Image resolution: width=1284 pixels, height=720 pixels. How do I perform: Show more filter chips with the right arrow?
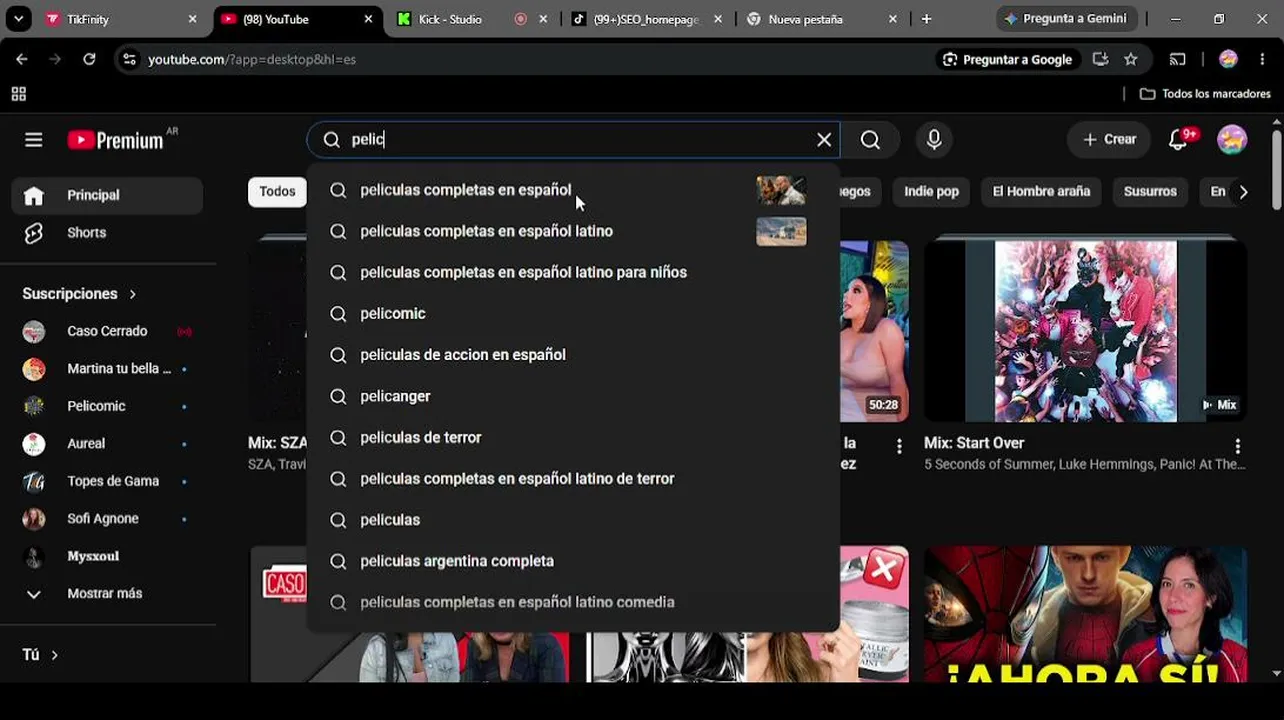click(1243, 192)
